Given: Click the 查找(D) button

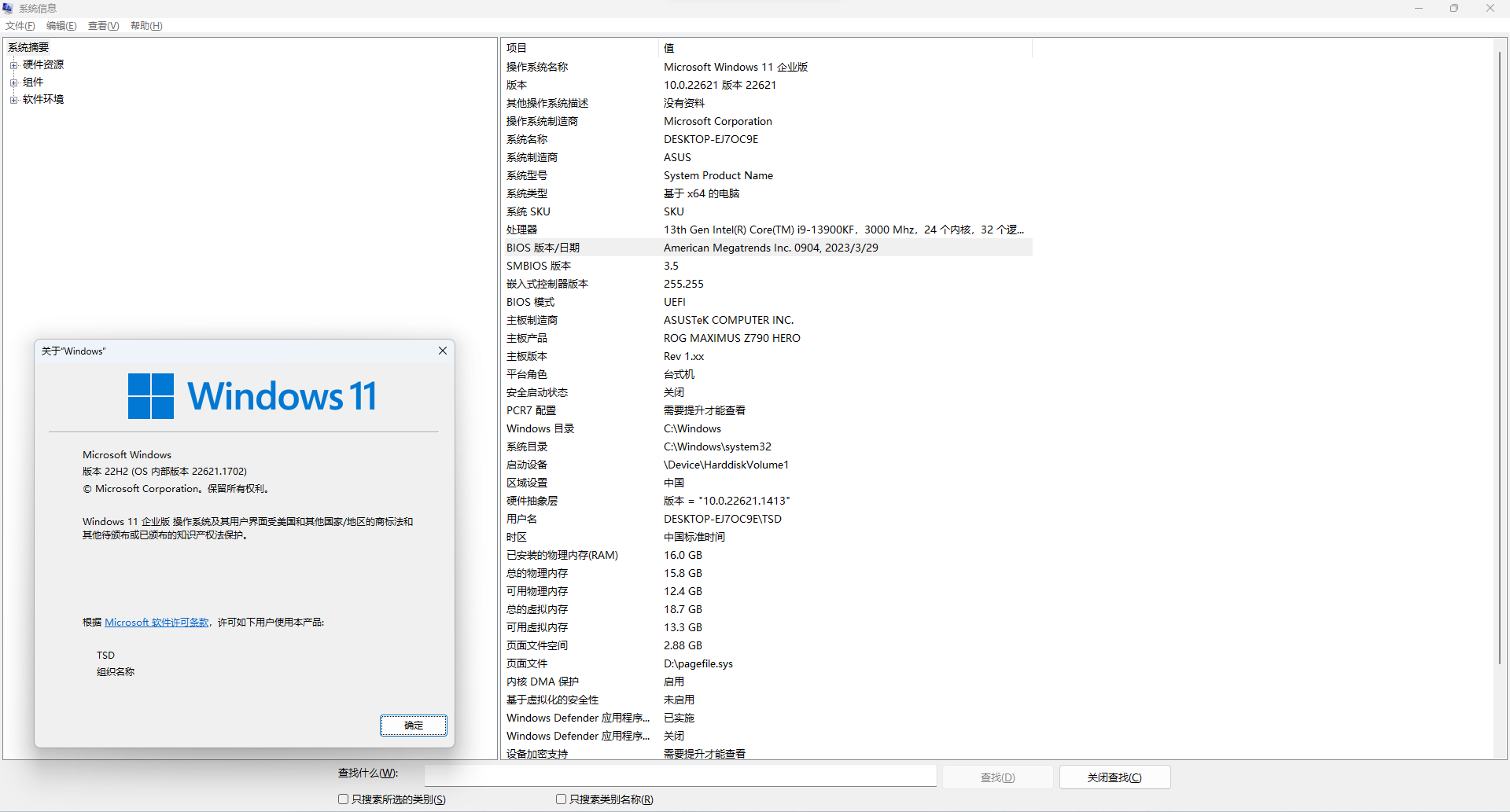Looking at the screenshot, I should (998, 777).
